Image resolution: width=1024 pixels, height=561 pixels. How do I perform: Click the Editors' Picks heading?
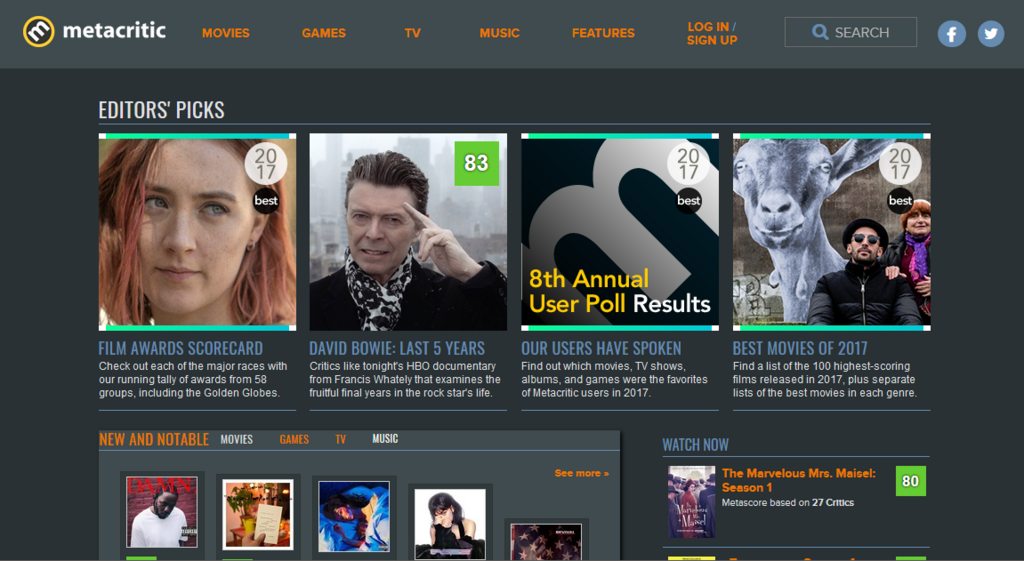161,110
